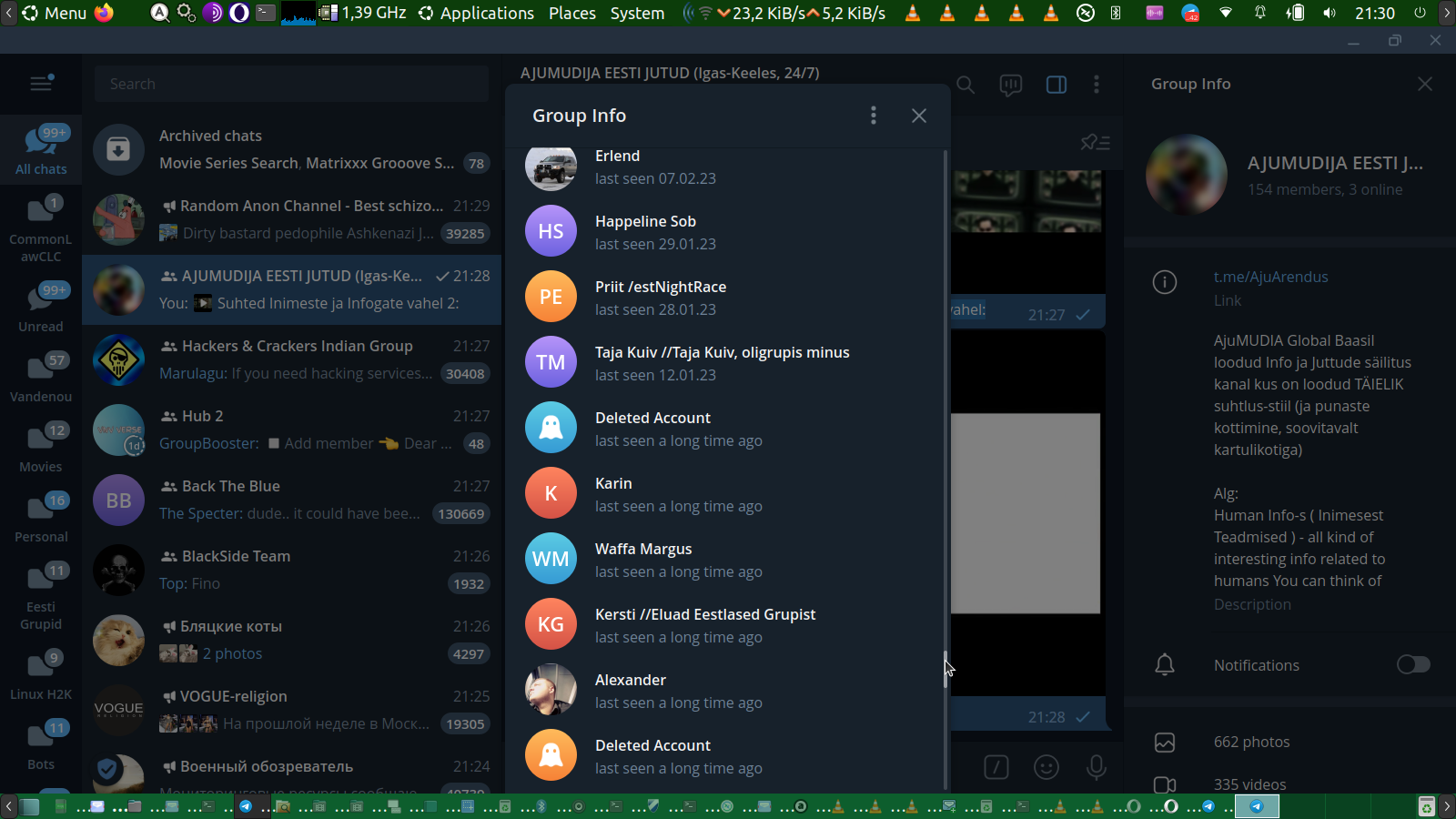Click the 21:30 panel clock
The image size is (1456, 819).
coord(1375,13)
